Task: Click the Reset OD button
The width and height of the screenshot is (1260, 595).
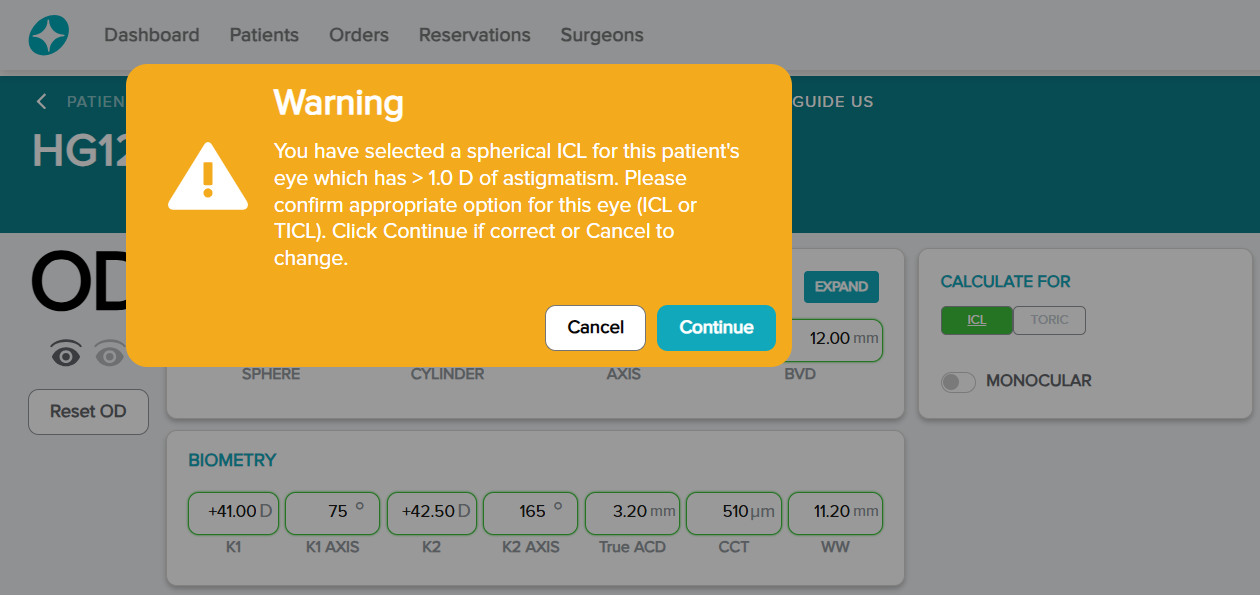Action: [x=88, y=412]
